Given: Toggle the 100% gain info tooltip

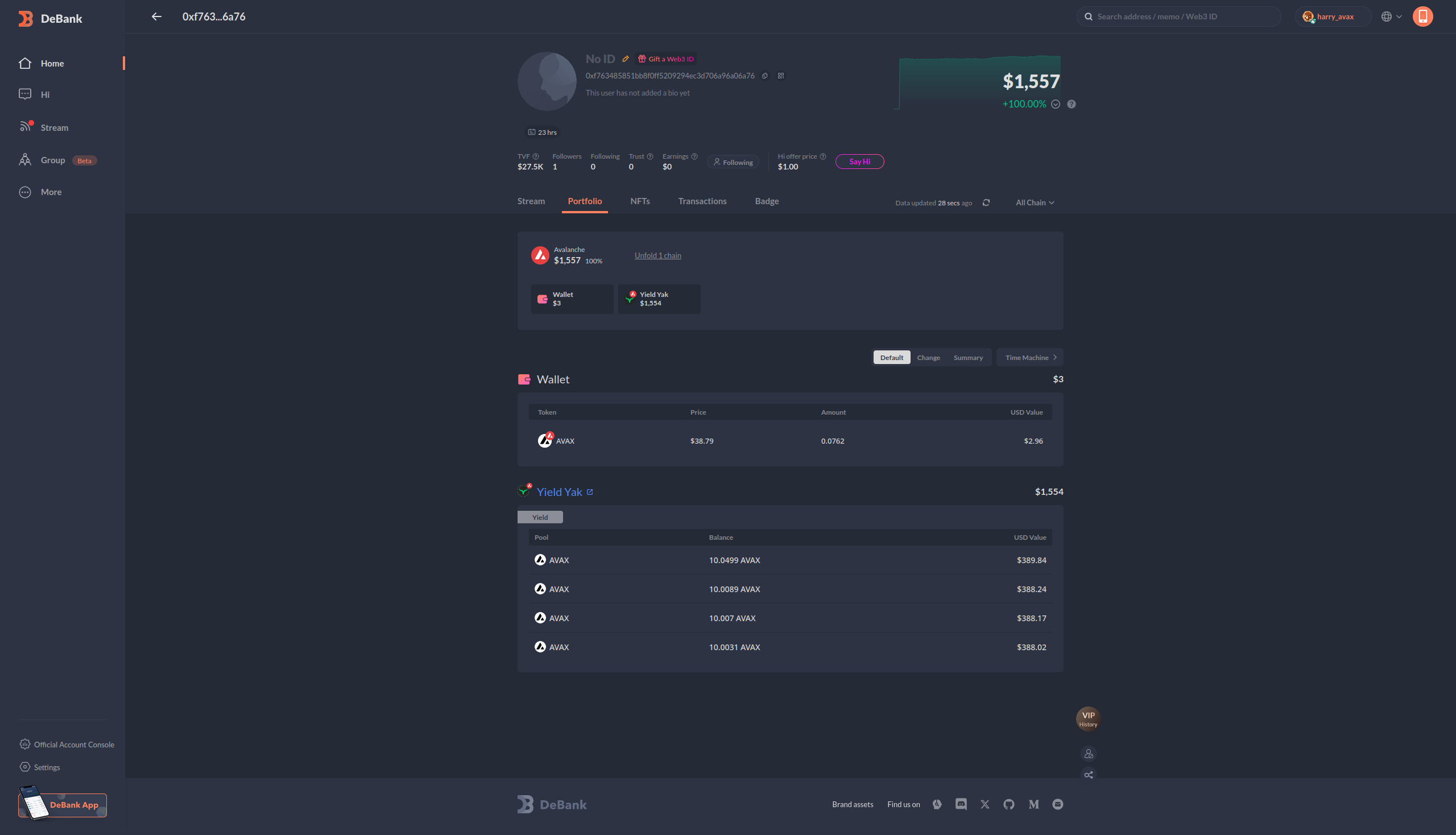Looking at the screenshot, I should click(1071, 105).
